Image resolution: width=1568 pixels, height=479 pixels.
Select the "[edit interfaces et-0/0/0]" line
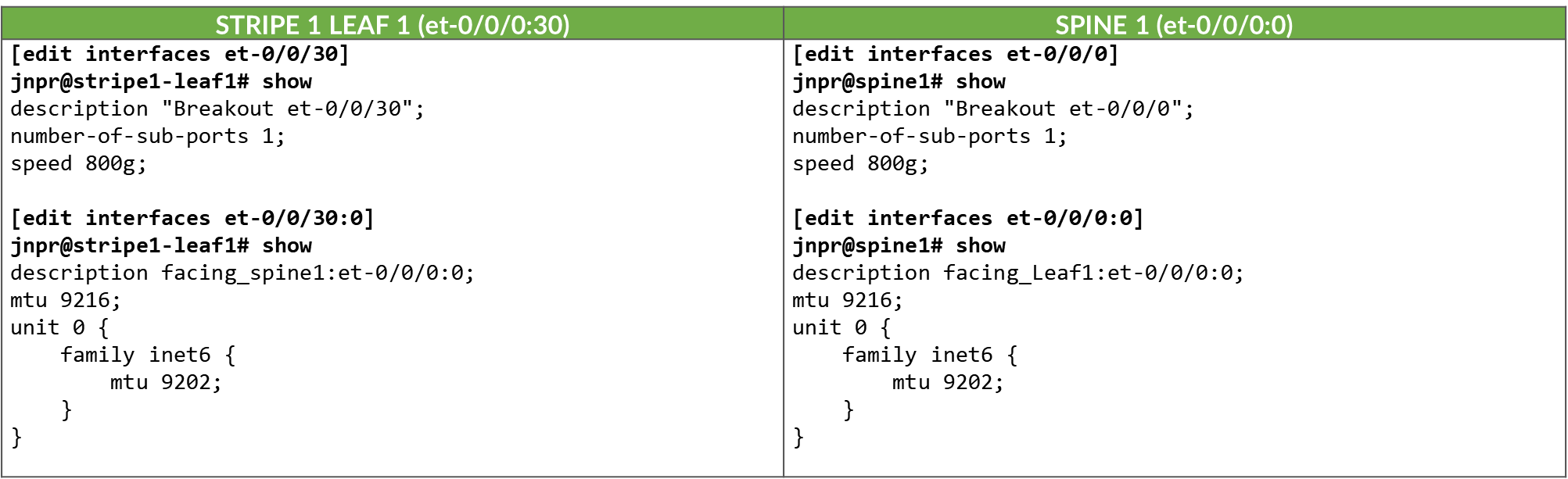point(956,54)
